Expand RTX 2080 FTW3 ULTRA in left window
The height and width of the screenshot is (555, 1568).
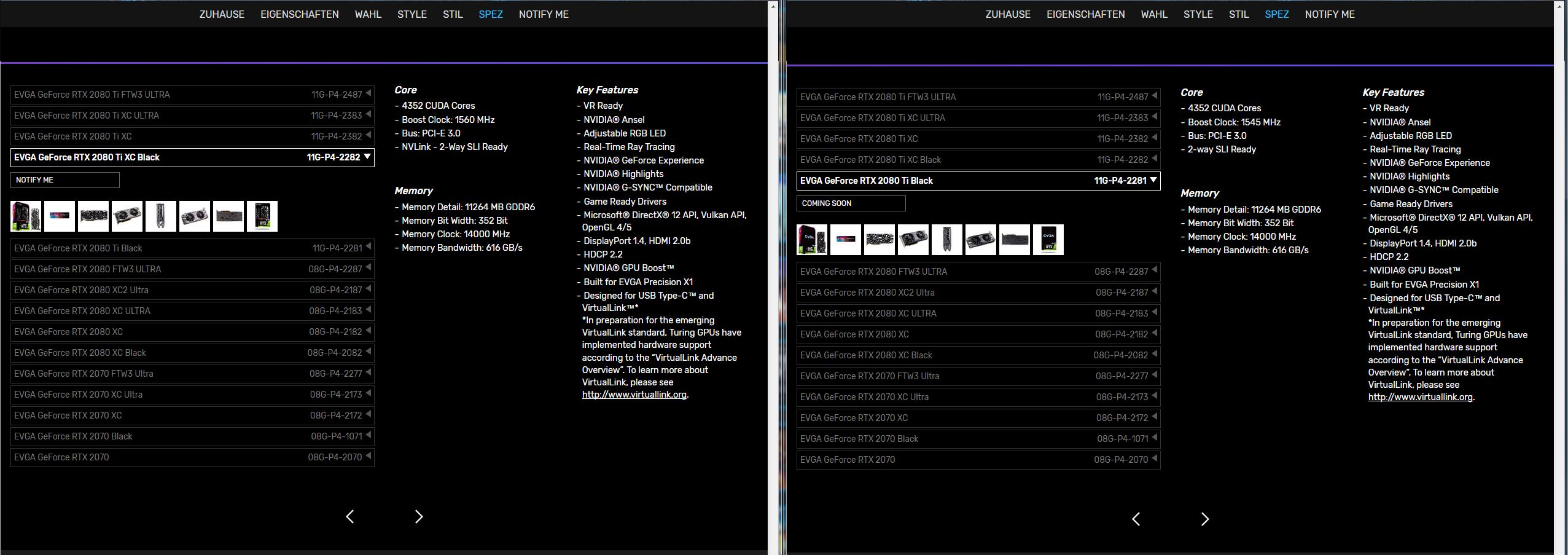tap(192, 269)
